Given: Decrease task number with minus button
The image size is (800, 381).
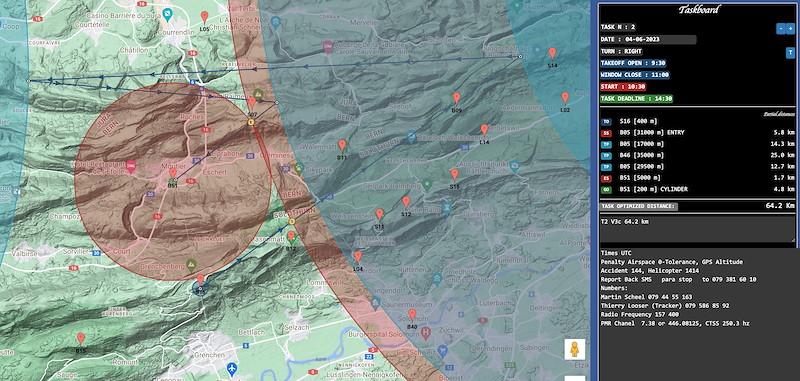Looking at the screenshot, I should coord(781,29).
